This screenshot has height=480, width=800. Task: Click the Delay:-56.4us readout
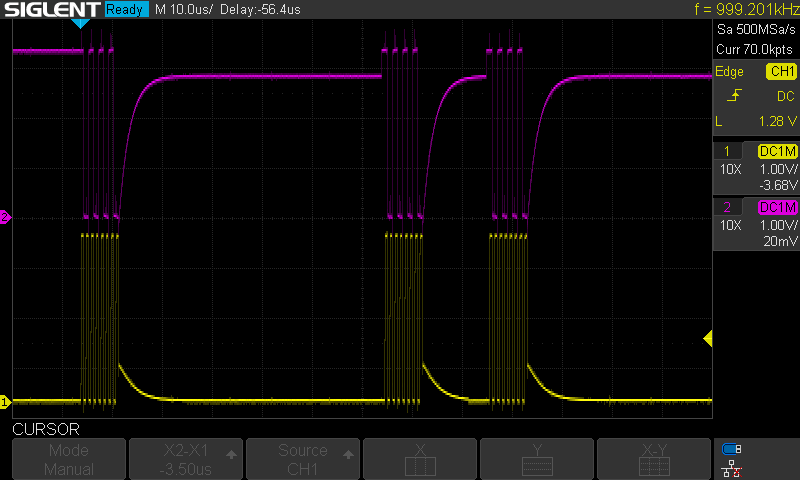260,9
